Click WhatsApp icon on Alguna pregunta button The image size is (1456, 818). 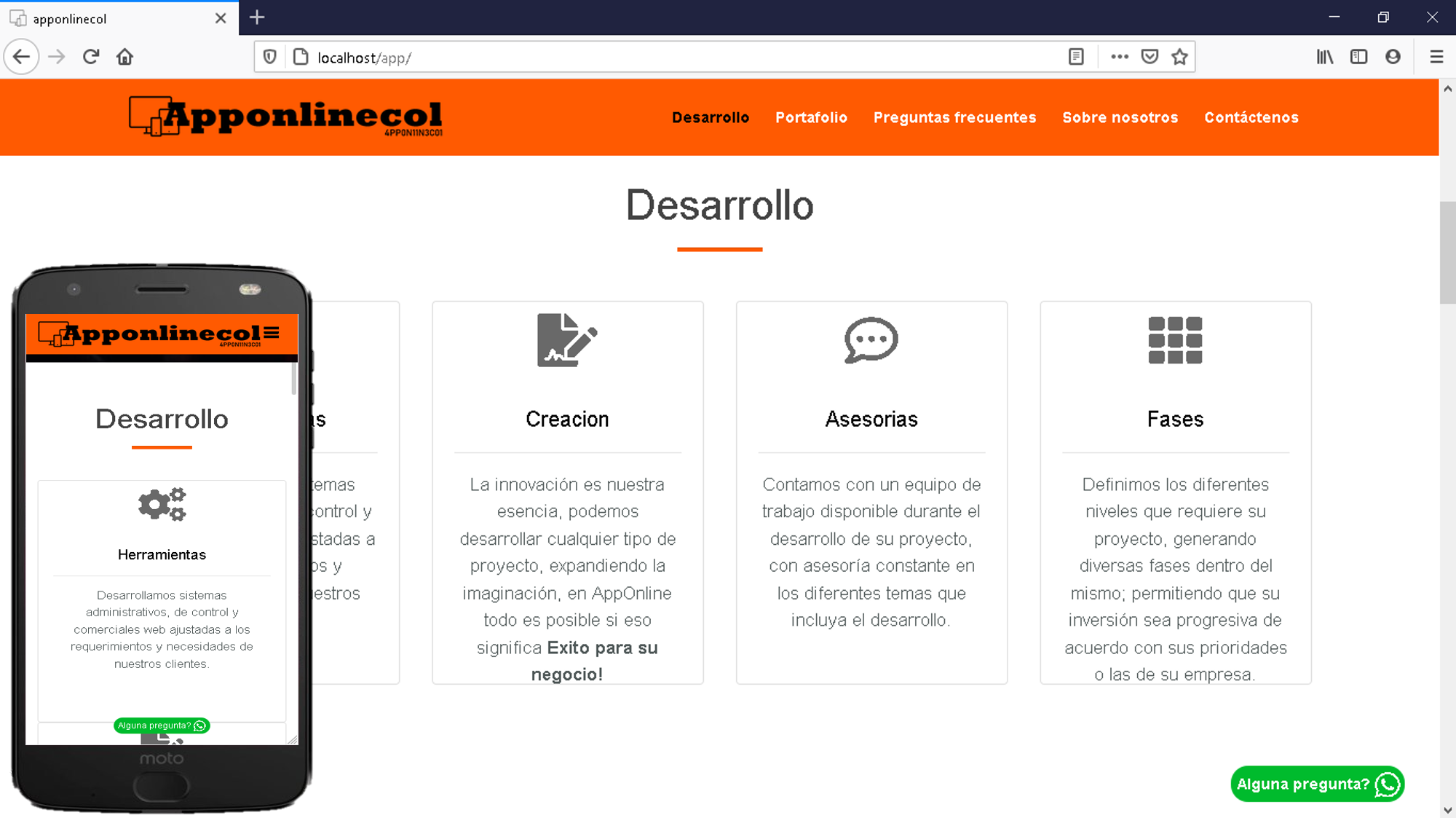point(1388,784)
